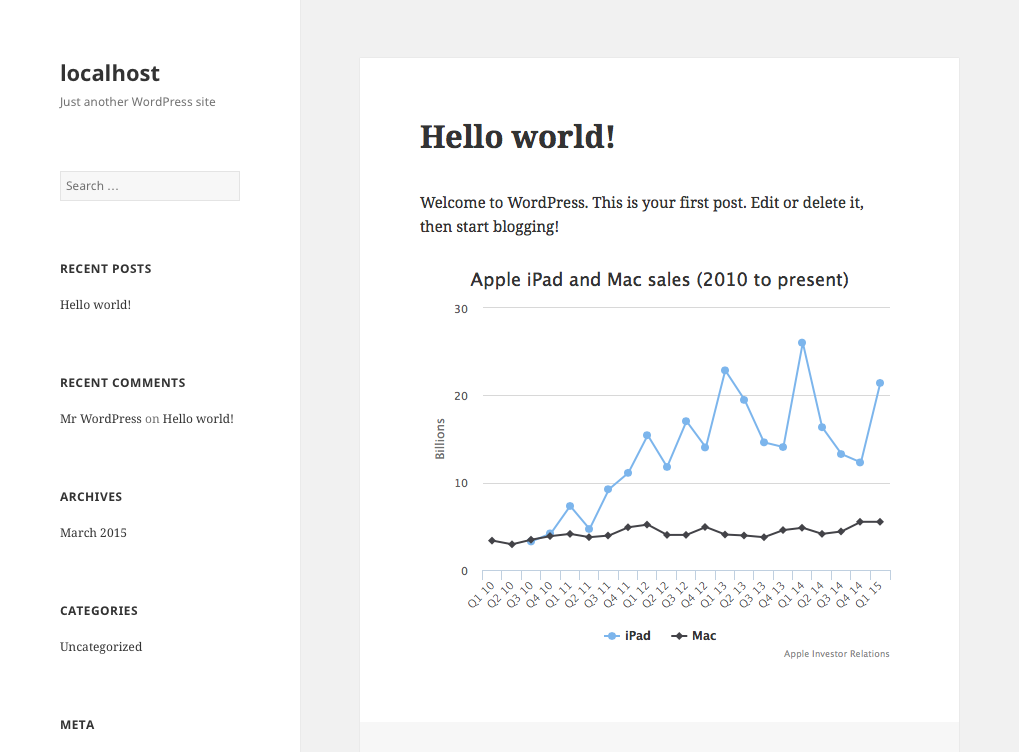
Task: Click the chart title about Apple sales
Action: 661,279
